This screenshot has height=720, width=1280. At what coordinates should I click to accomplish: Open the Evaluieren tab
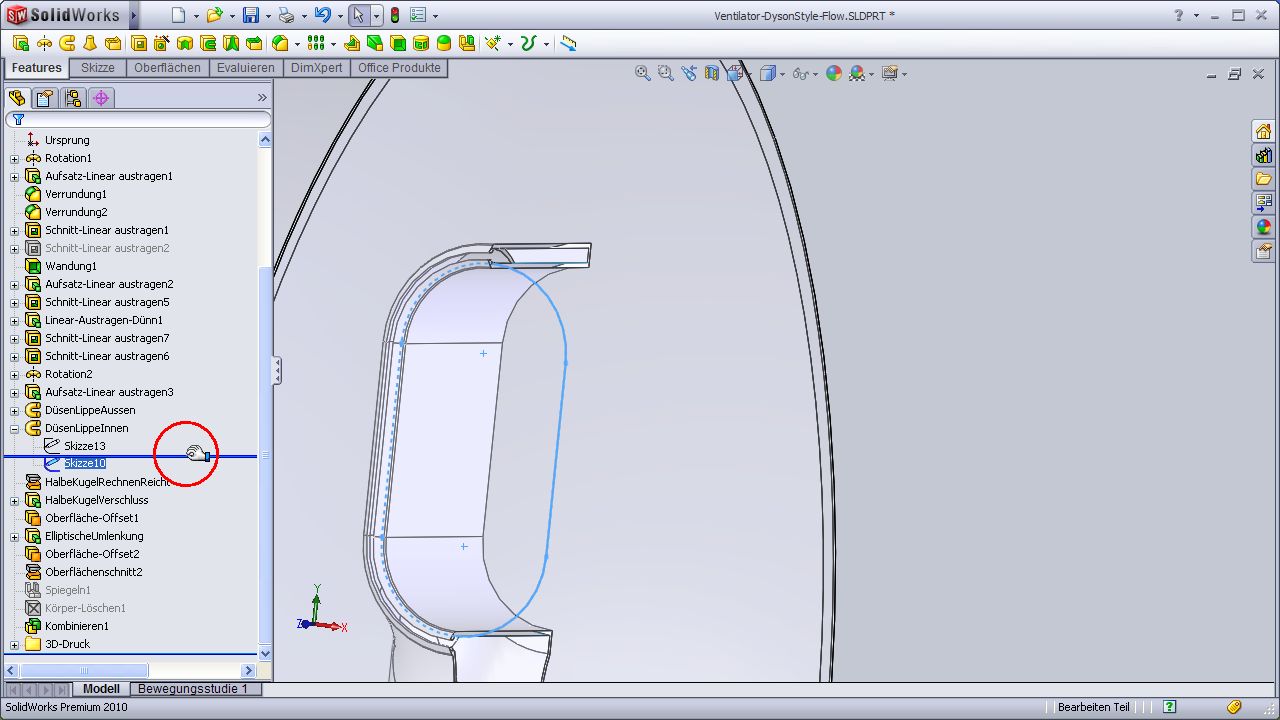pos(246,68)
